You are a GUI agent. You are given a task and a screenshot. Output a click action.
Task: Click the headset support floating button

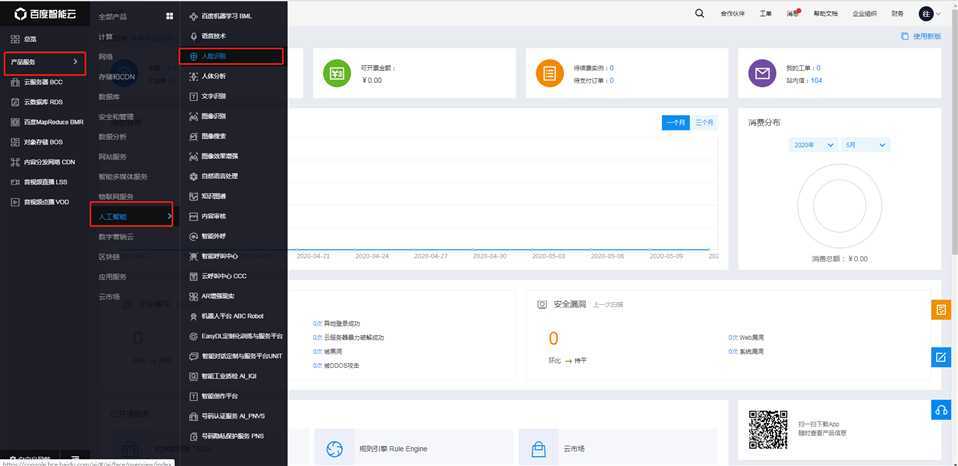(x=941, y=410)
